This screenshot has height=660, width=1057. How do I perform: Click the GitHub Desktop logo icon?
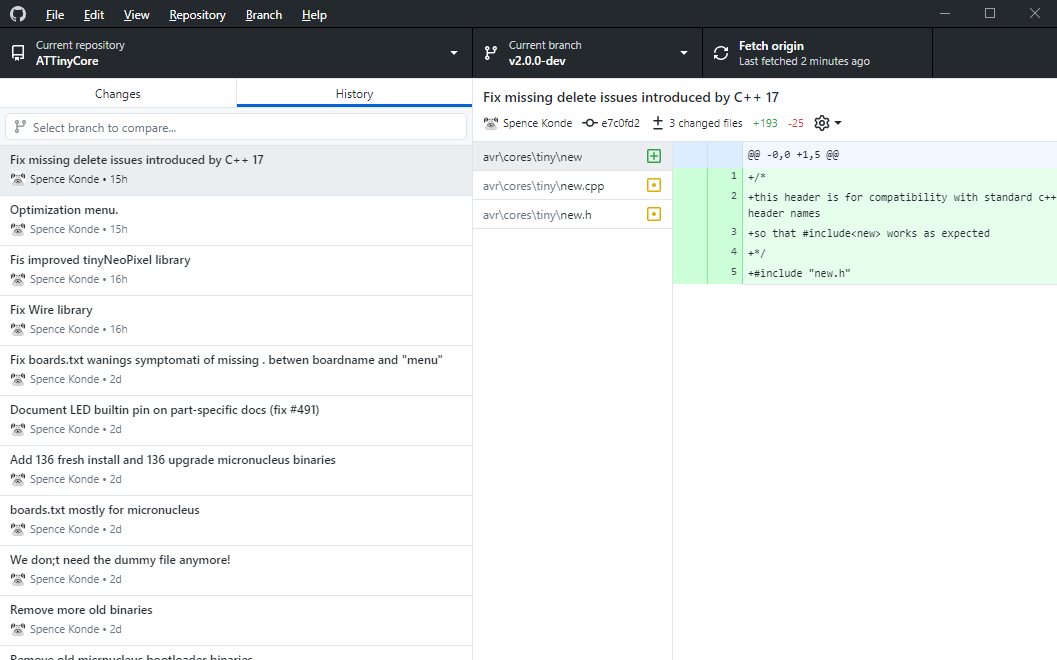[16, 14]
